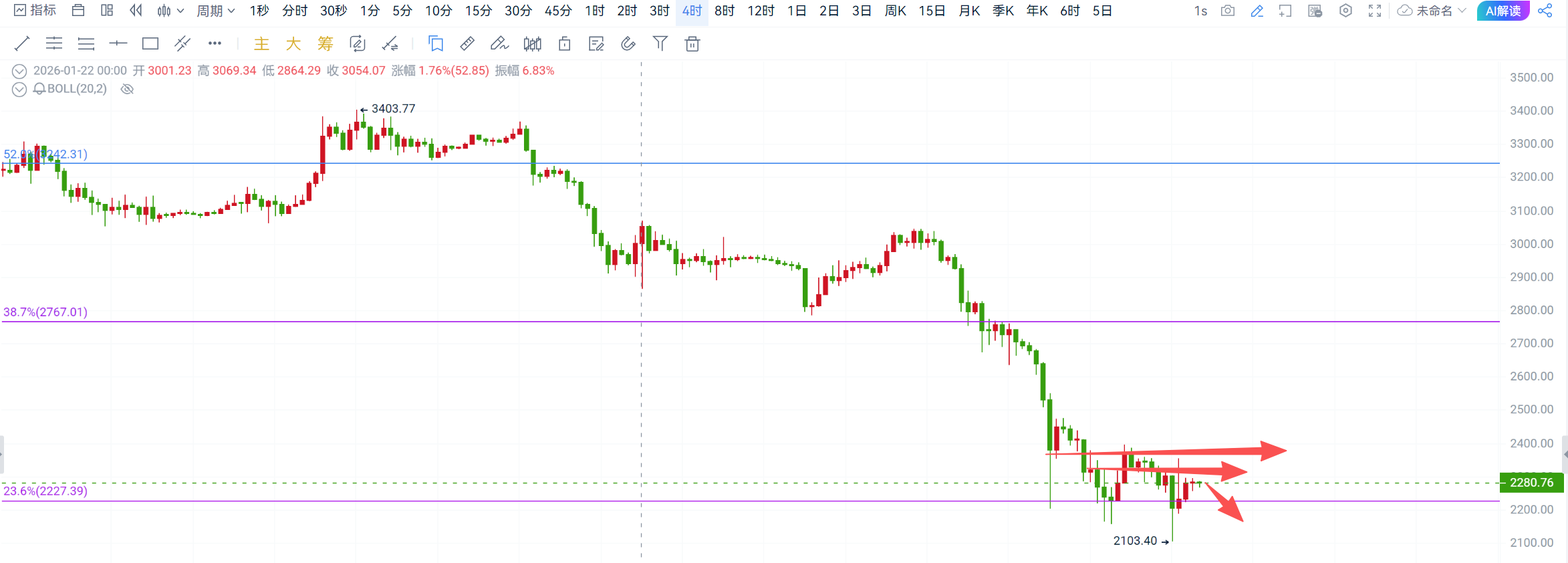Viewport: 1568px width, 563px height.
Task: Click the magnet snap tool icon
Action: click(x=628, y=44)
